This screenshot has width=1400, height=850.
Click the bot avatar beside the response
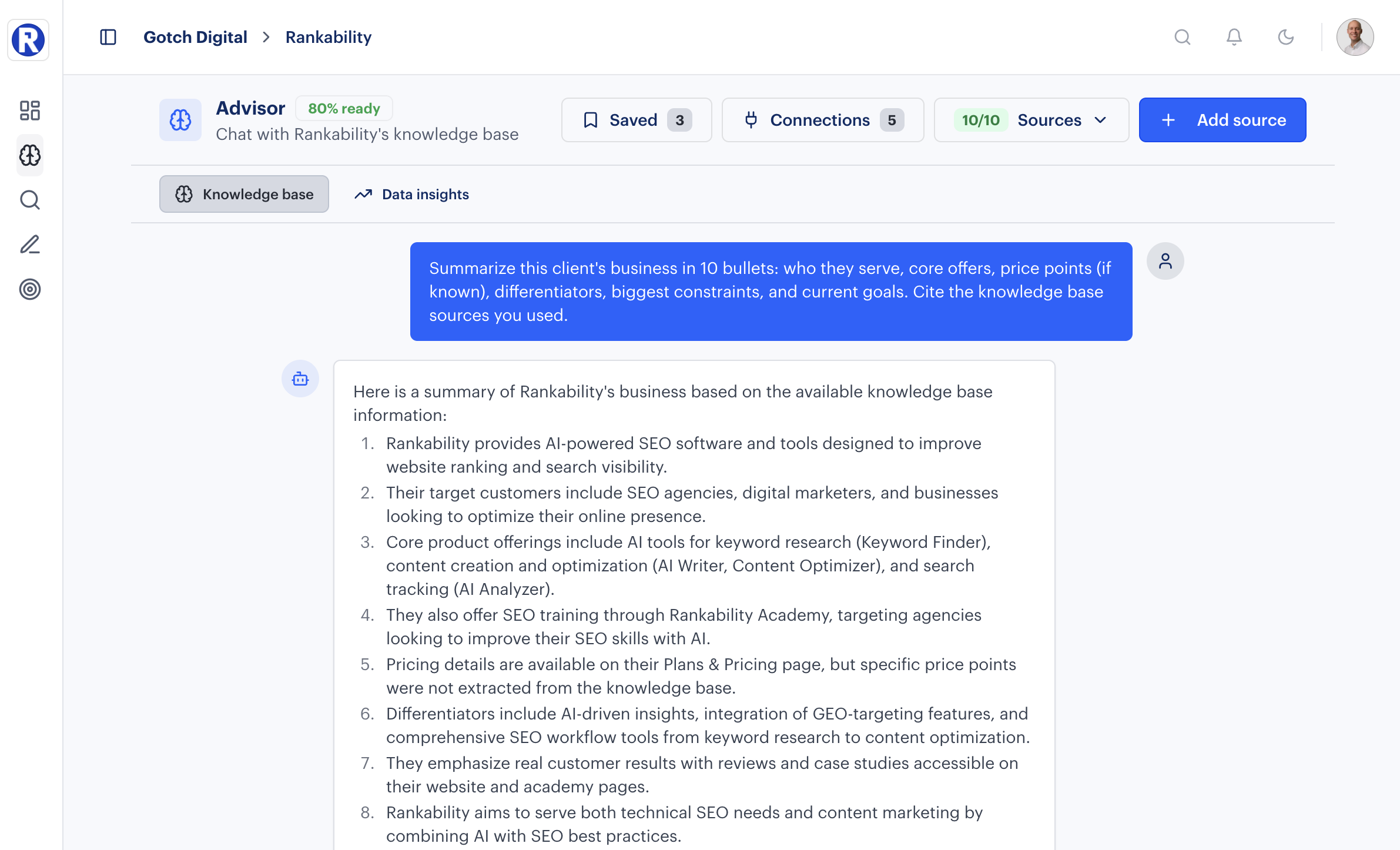tap(300, 379)
